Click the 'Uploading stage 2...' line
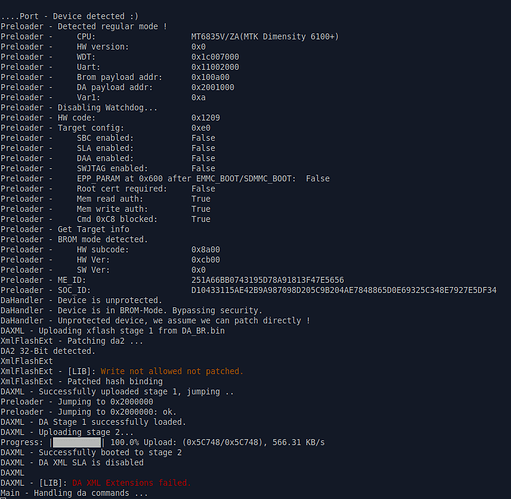This screenshot has height=499, width=511. [x=67, y=432]
